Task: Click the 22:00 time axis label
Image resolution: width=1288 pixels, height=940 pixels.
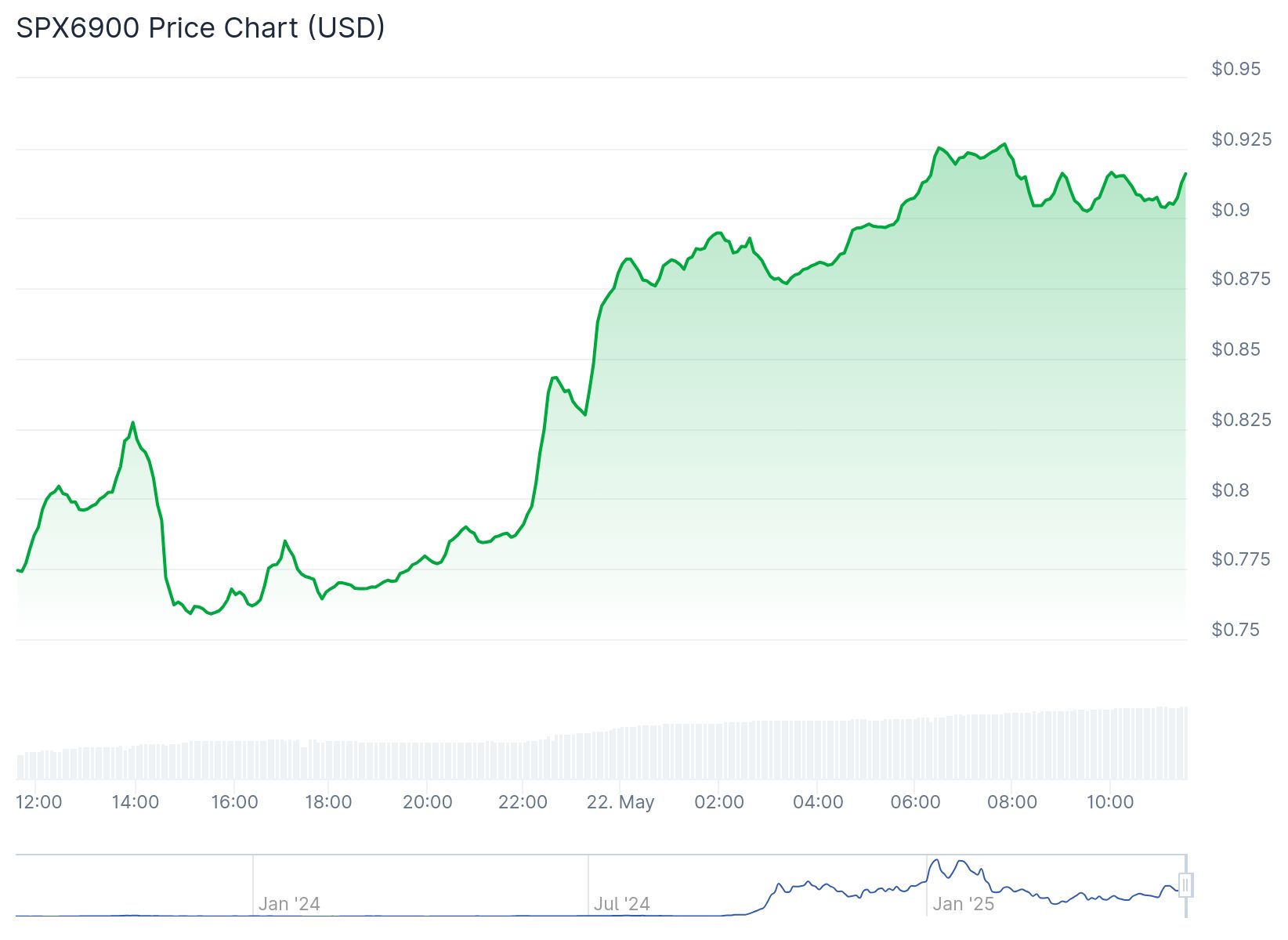Action: point(523,802)
